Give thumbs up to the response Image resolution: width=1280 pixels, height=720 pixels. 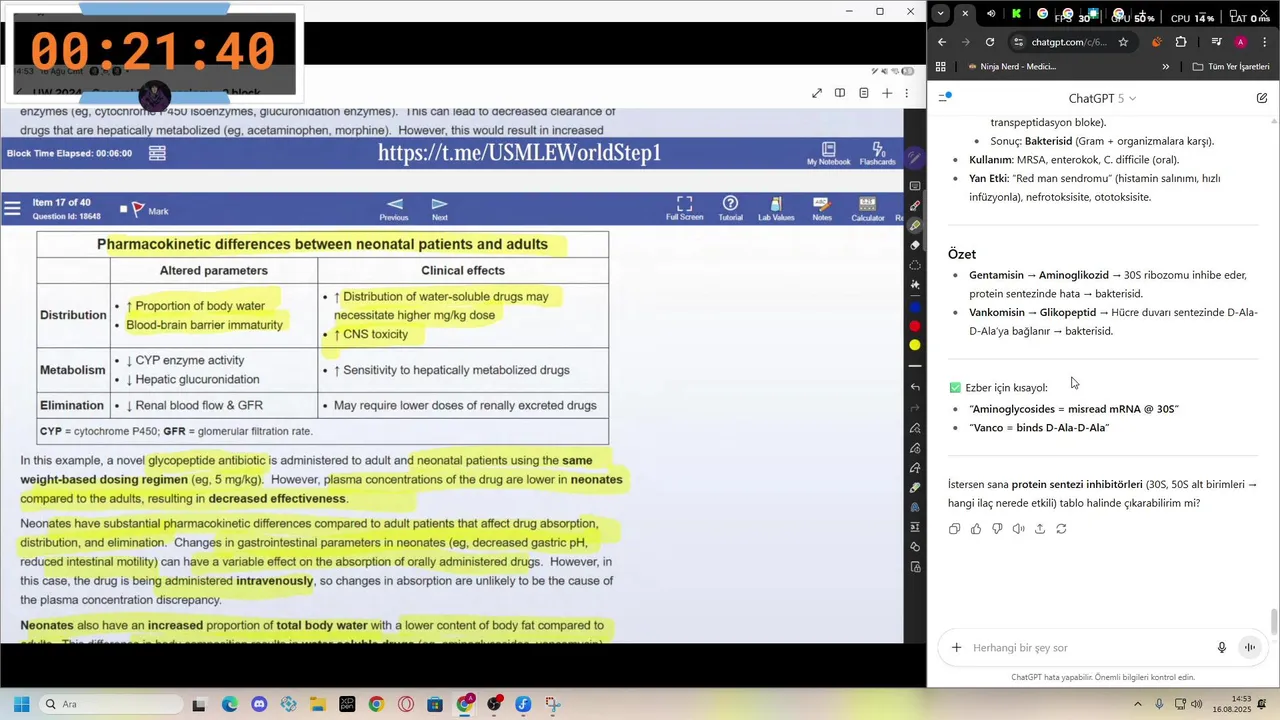[976, 529]
